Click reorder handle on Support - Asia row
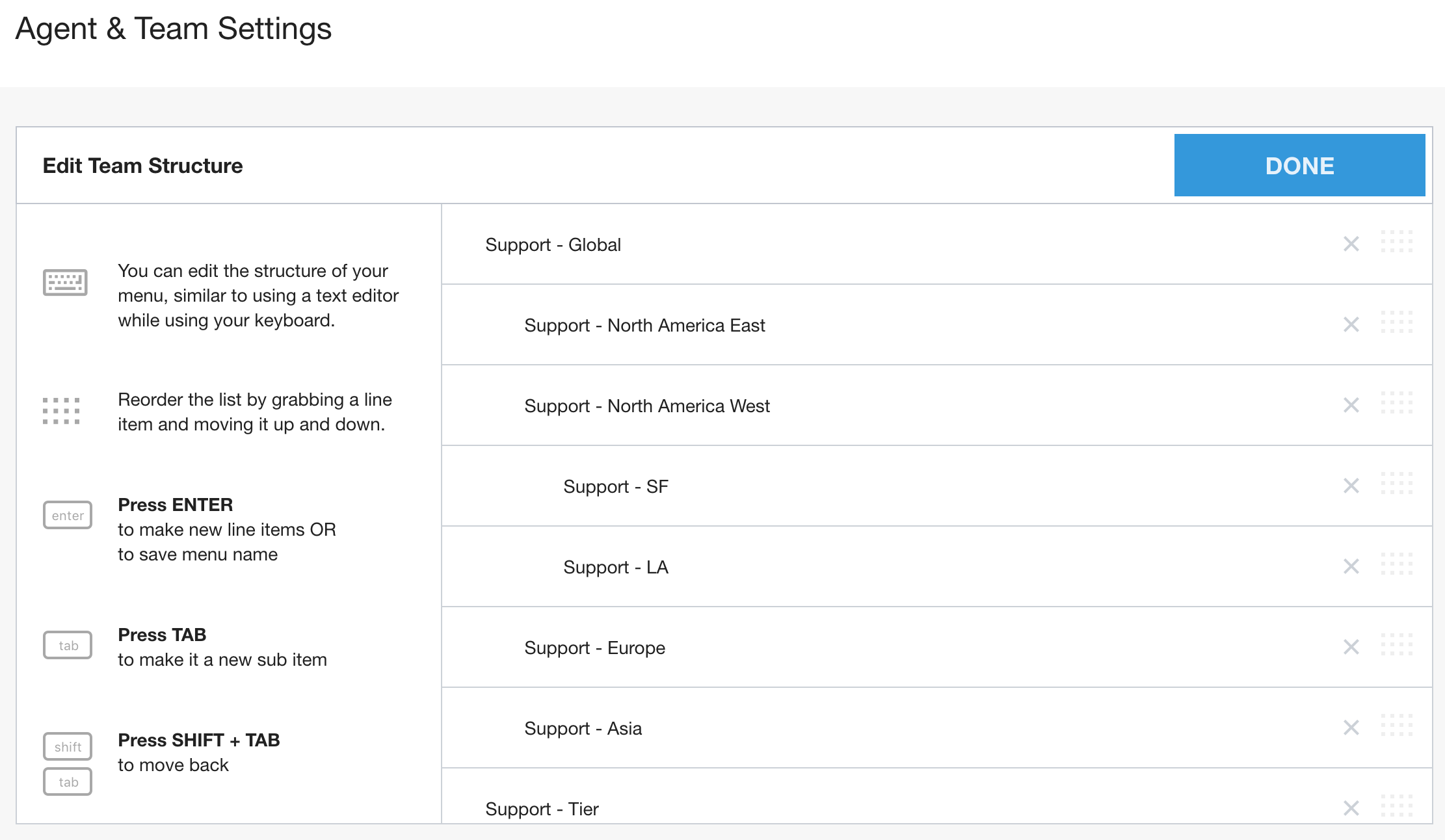This screenshot has width=1445, height=840. pyautogui.click(x=1396, y=725)
